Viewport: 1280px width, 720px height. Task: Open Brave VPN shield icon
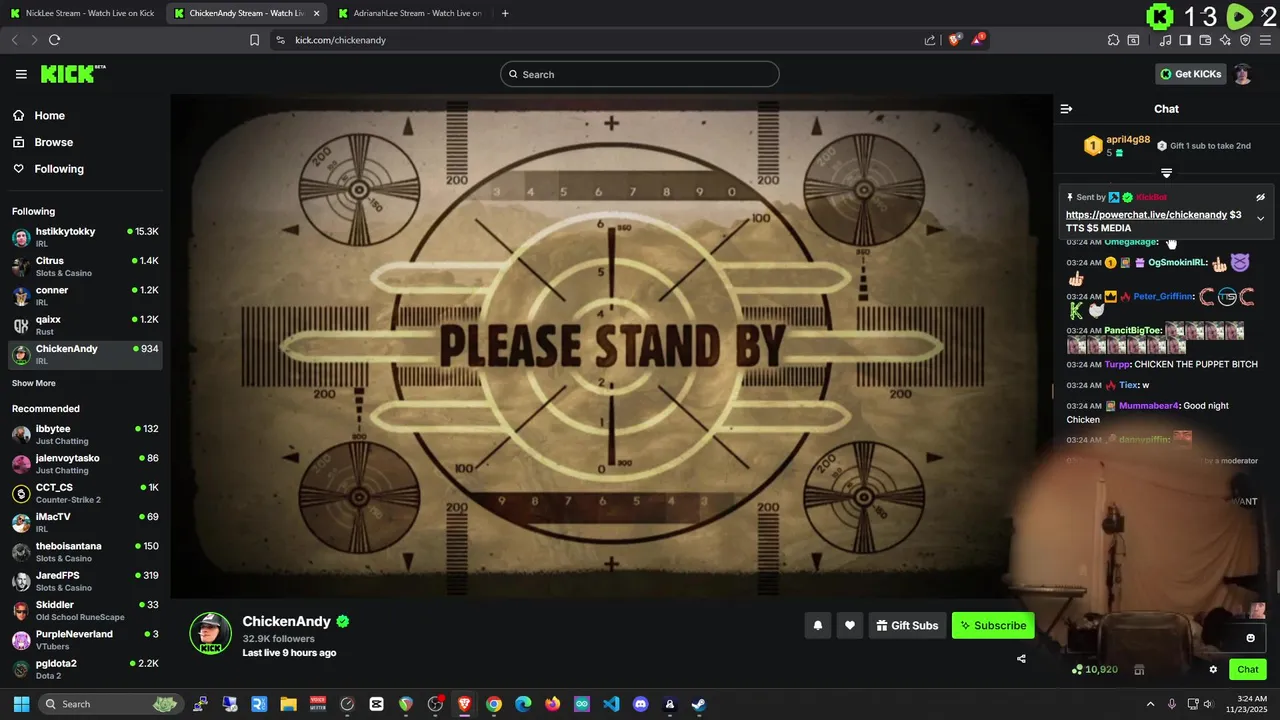tap(1245, 40)
